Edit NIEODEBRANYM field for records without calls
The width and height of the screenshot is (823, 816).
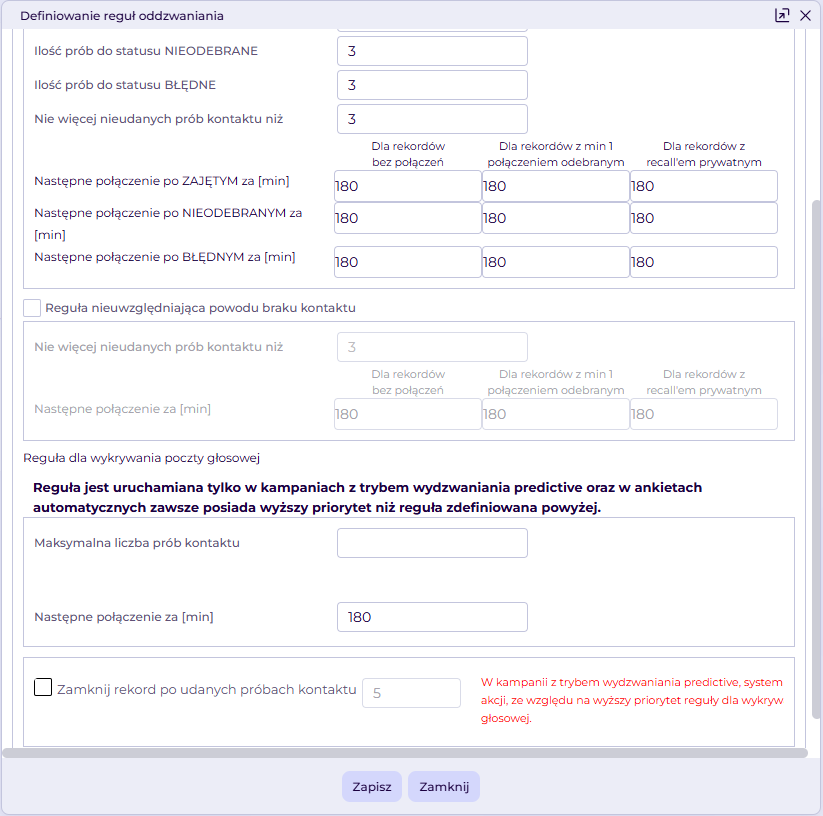(x=408, y=218)
